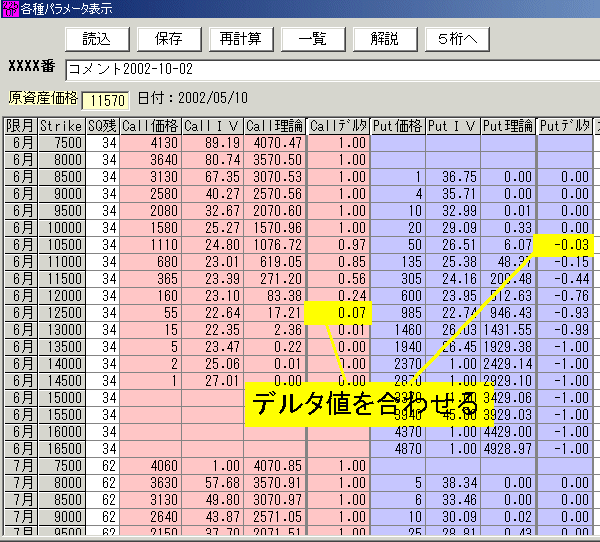The width and height of the screenshot is (600, 542).
Task: Select the 原資産価格 11570 field
Action: (x=105, y=101)
